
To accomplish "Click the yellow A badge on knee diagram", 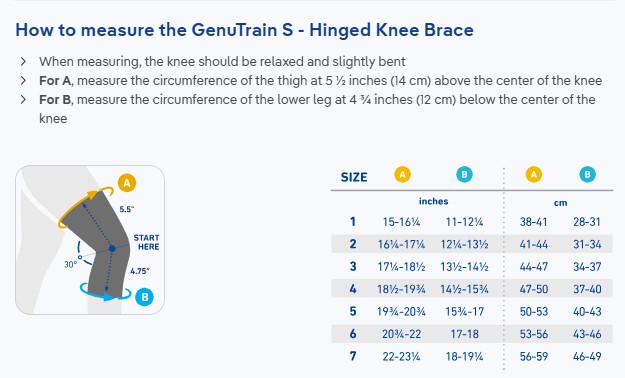I will (x=127, y=183).
